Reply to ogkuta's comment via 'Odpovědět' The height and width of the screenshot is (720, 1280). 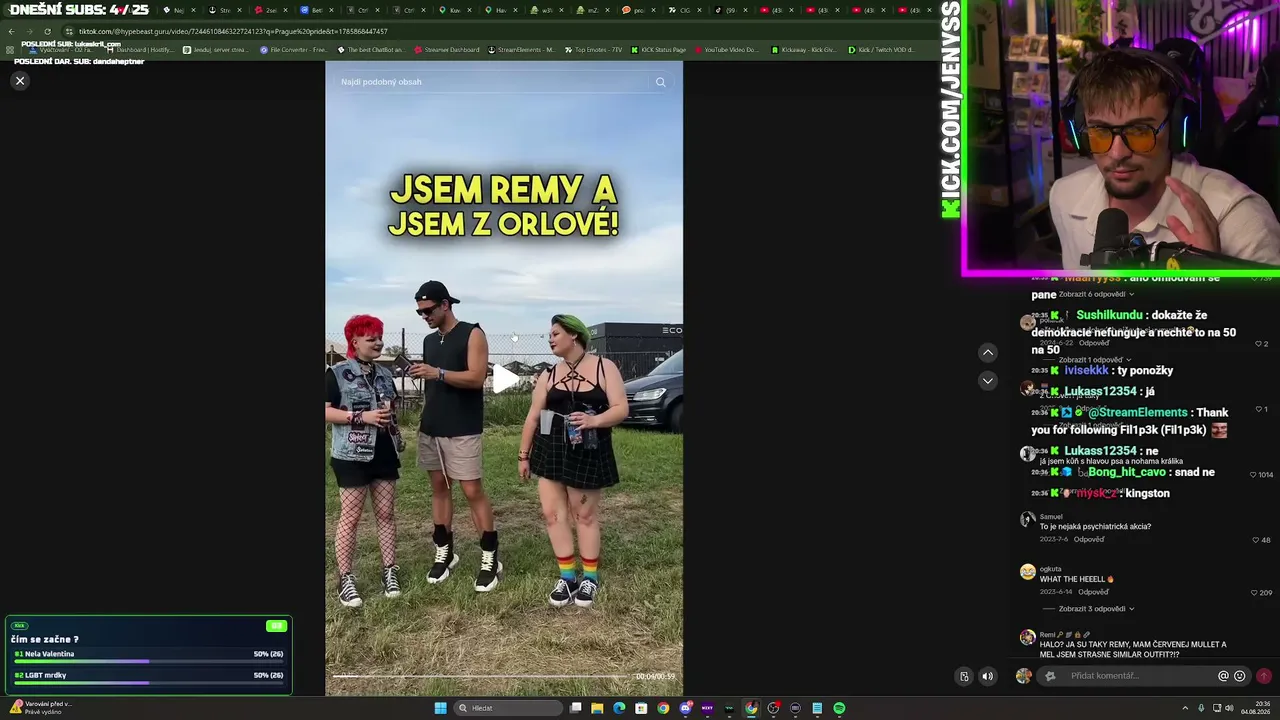(x=1093, y=592)
